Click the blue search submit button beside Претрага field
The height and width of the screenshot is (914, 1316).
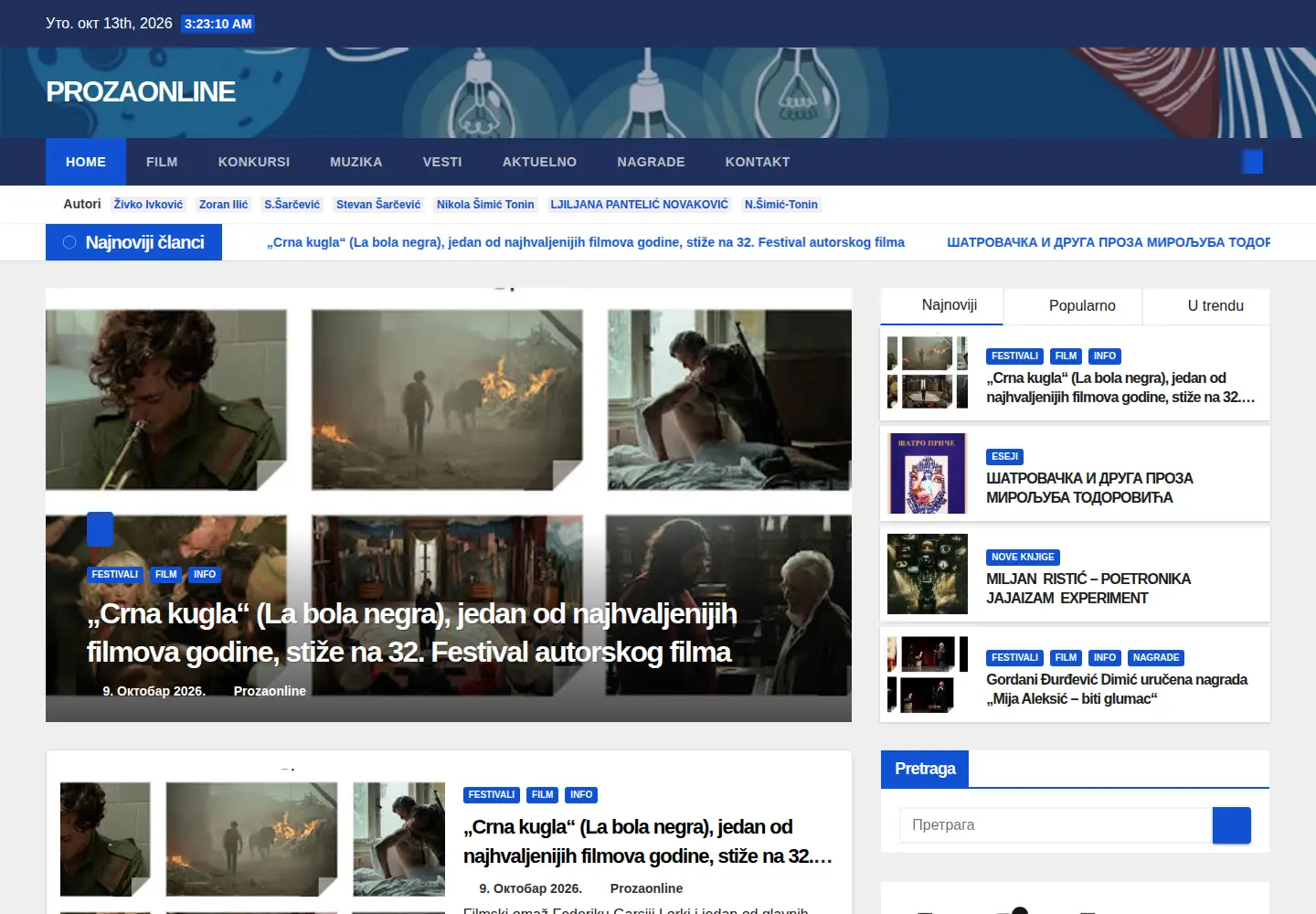[x=1231, y=825]
